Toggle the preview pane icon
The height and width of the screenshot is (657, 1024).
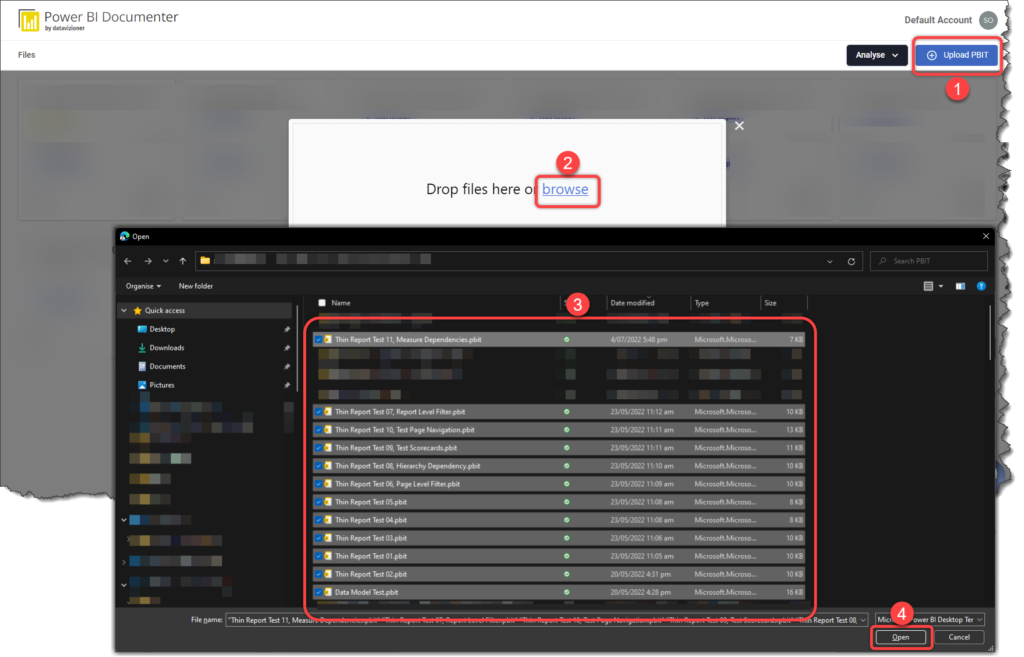coord(960,286)
